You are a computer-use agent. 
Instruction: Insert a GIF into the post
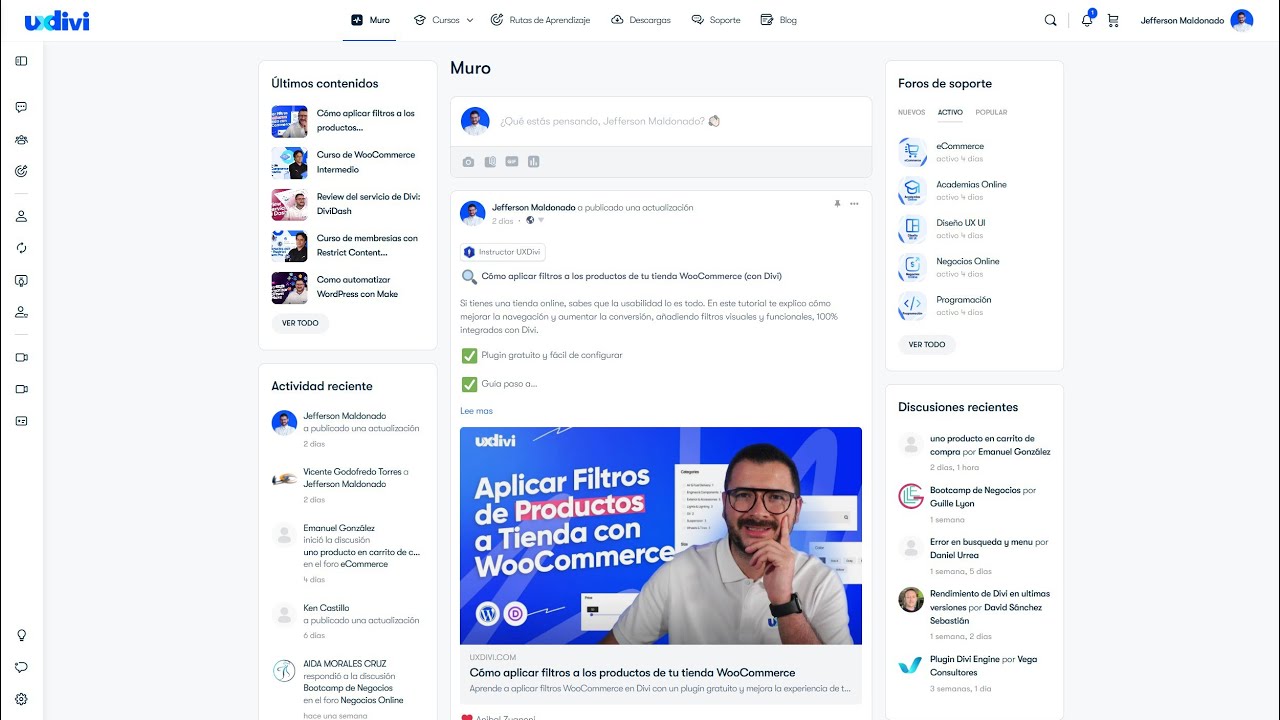[512, 162]
